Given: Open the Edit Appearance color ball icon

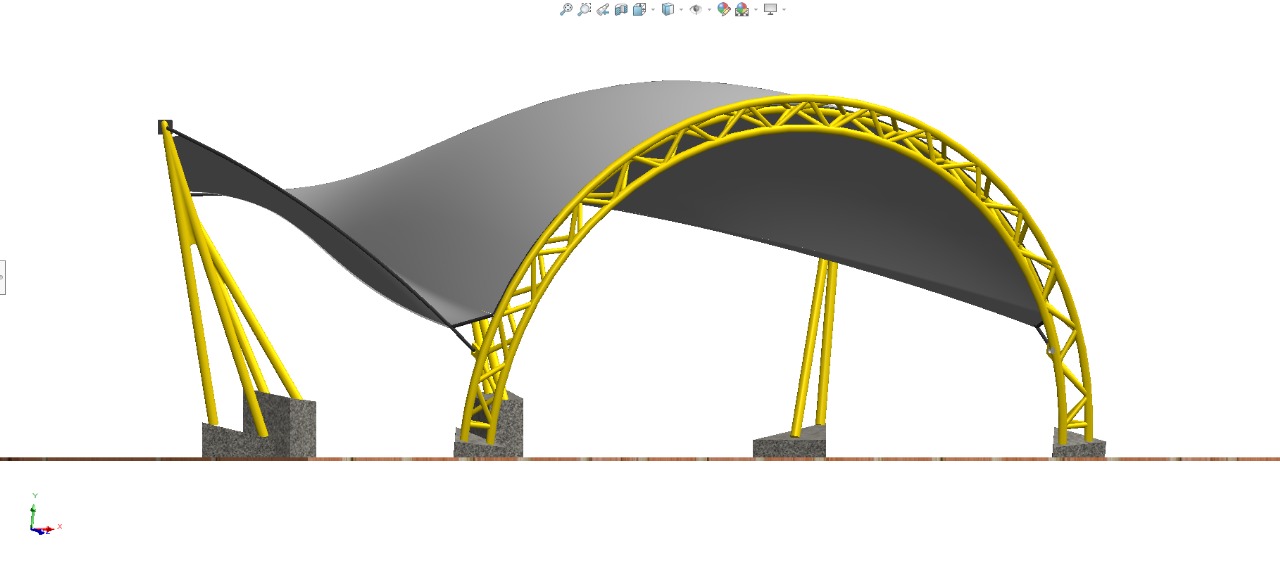Looking at the screenshot, I should click(724, 9).
